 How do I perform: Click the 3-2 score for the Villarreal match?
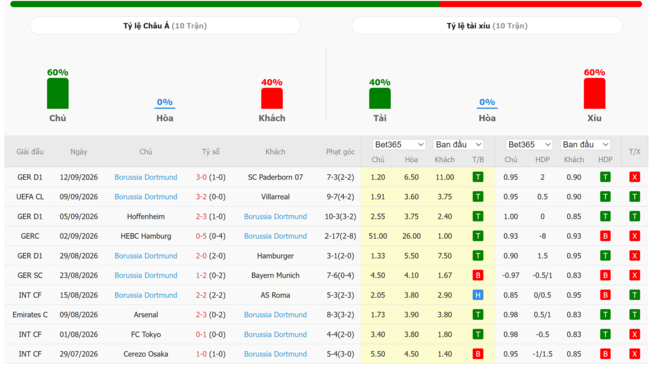[x=201, y=196]
